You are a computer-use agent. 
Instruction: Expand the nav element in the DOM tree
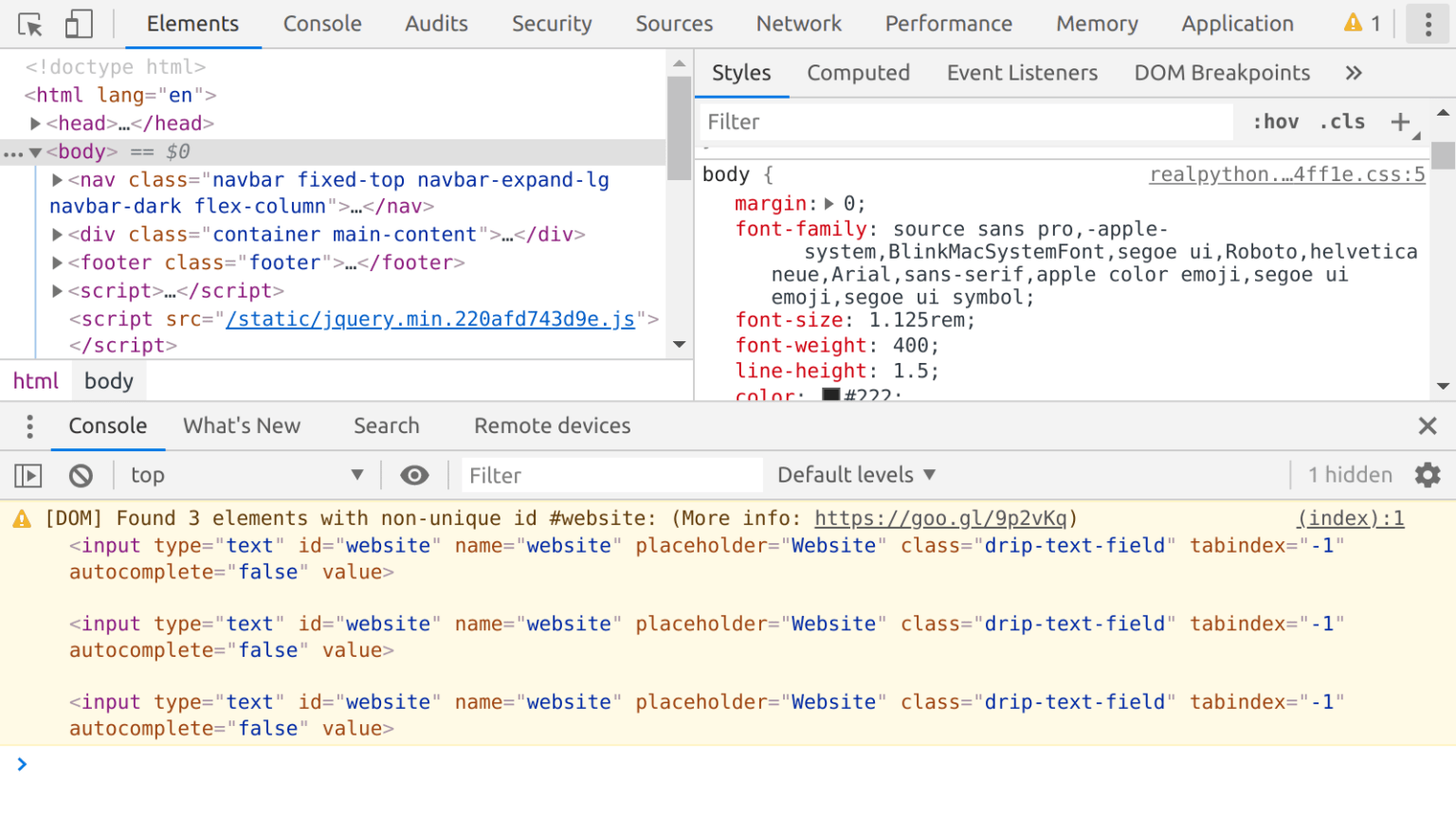57,179
